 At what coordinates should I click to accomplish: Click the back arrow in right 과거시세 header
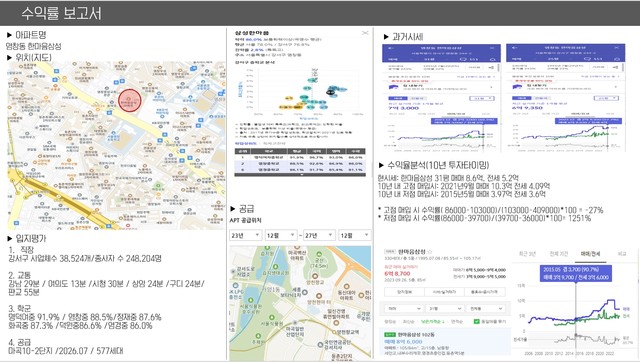click(514, 48)
